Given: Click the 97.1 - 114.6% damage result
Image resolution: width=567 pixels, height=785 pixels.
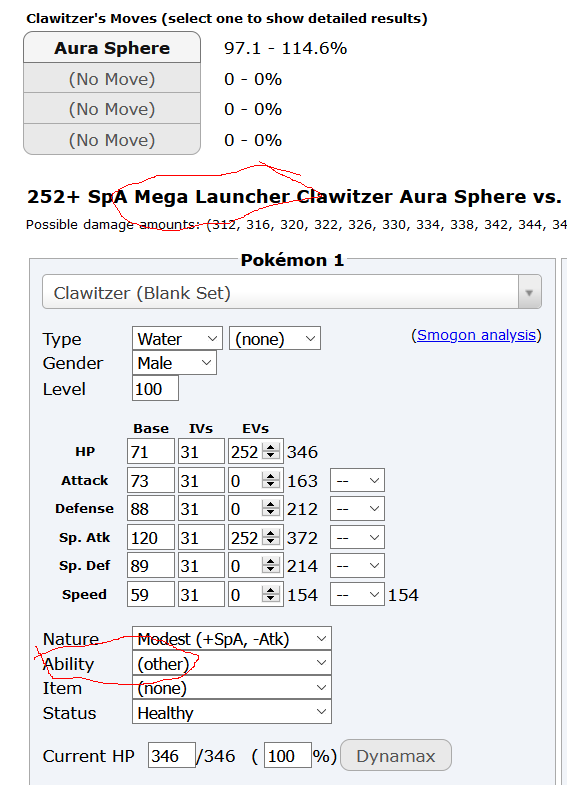Looking at the screenshot, I should [x=285, y=48].
